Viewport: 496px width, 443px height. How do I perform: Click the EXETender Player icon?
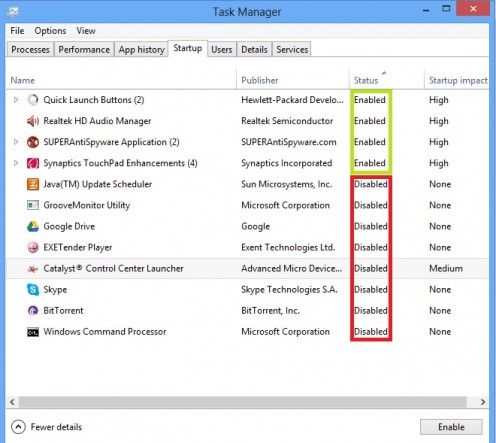tap(33, 248)
